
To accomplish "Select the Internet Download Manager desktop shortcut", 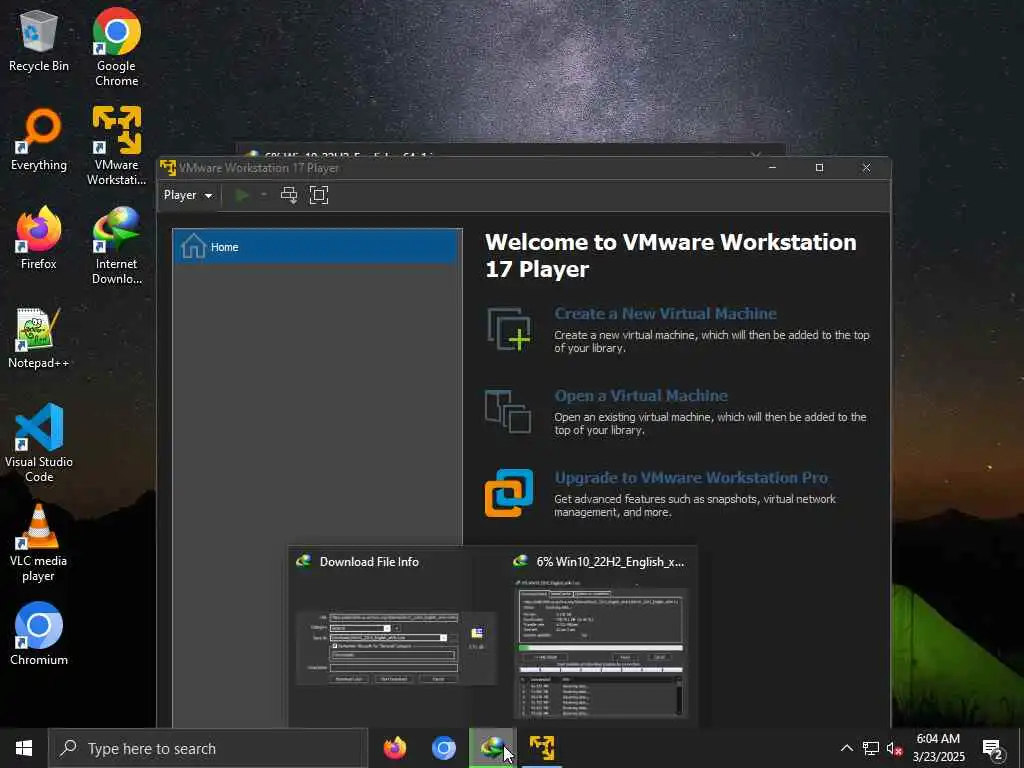I will [x=116, y=246].
